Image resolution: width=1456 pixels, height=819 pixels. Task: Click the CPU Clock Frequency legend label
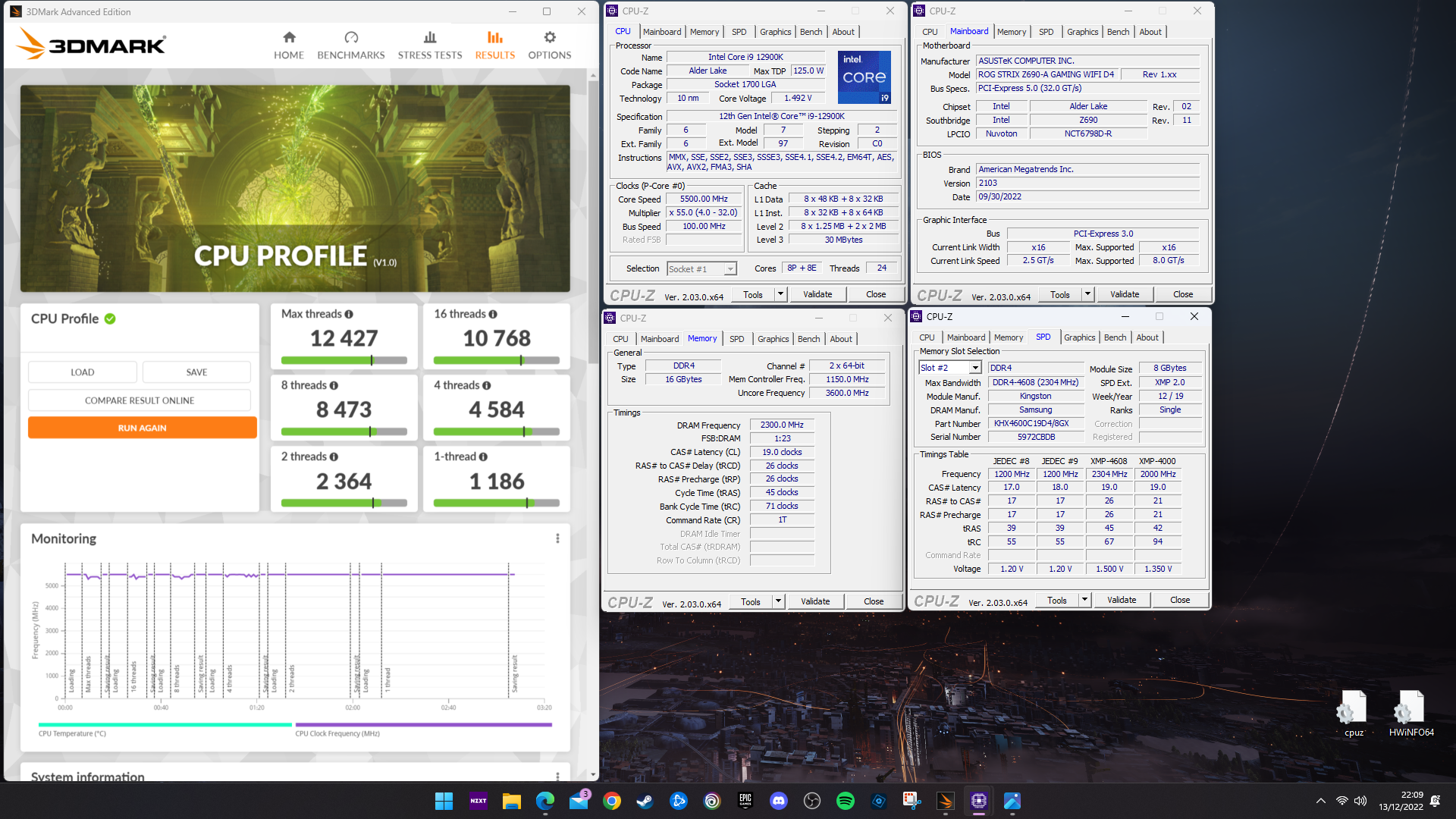[x=337, y=733]
